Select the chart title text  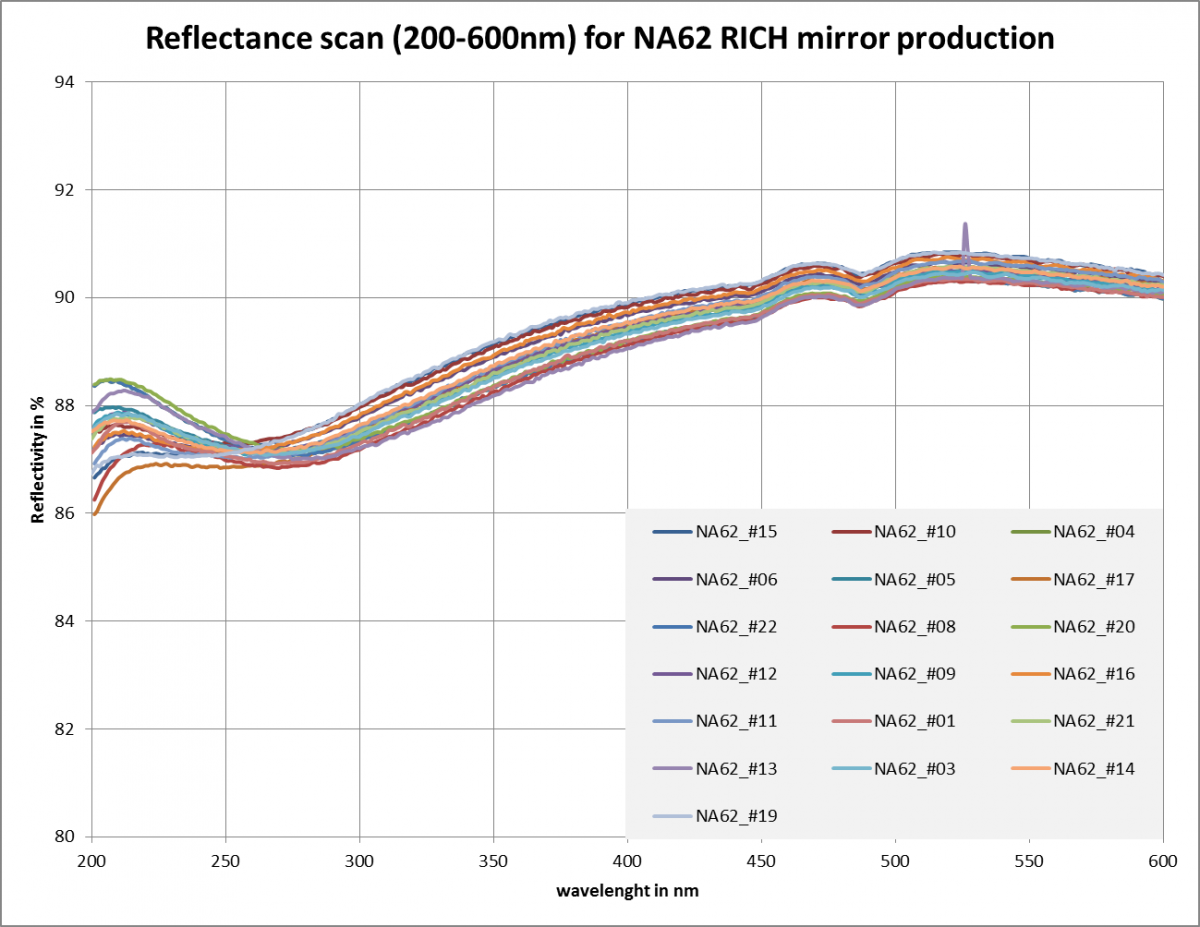pos(600,38)
